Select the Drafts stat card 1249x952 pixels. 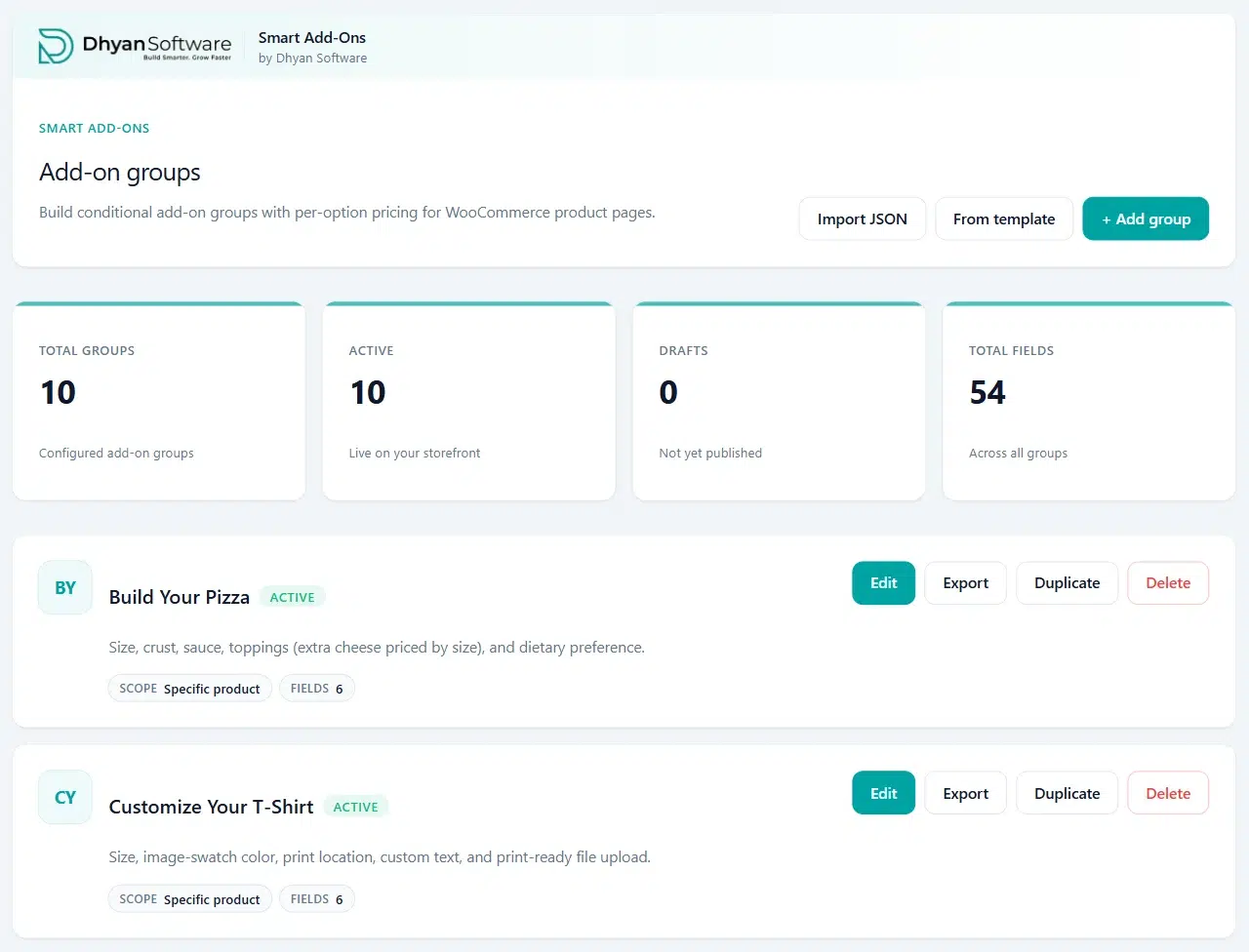point(779,401)
